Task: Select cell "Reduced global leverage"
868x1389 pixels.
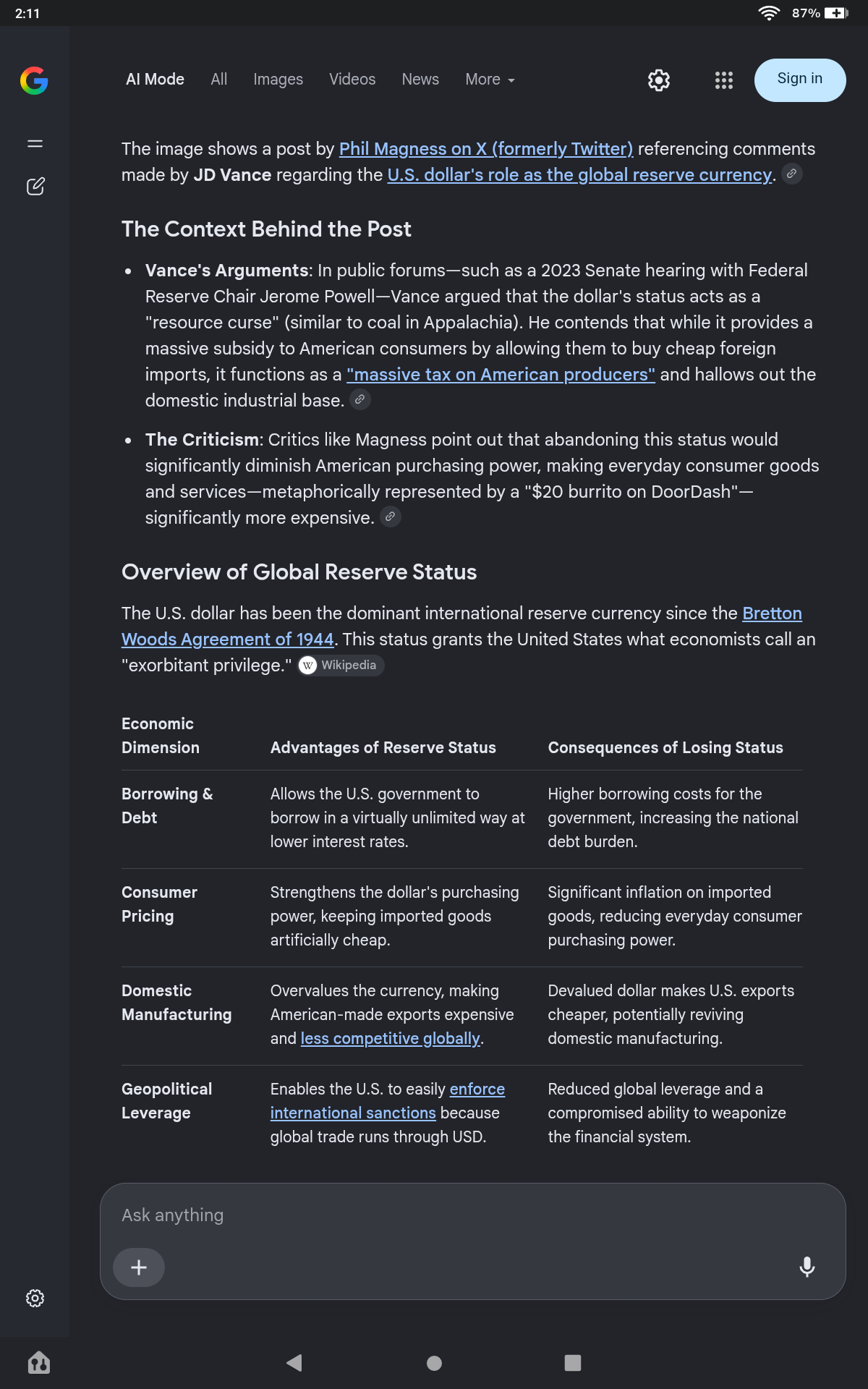Action: click(x=667, y=1113)
